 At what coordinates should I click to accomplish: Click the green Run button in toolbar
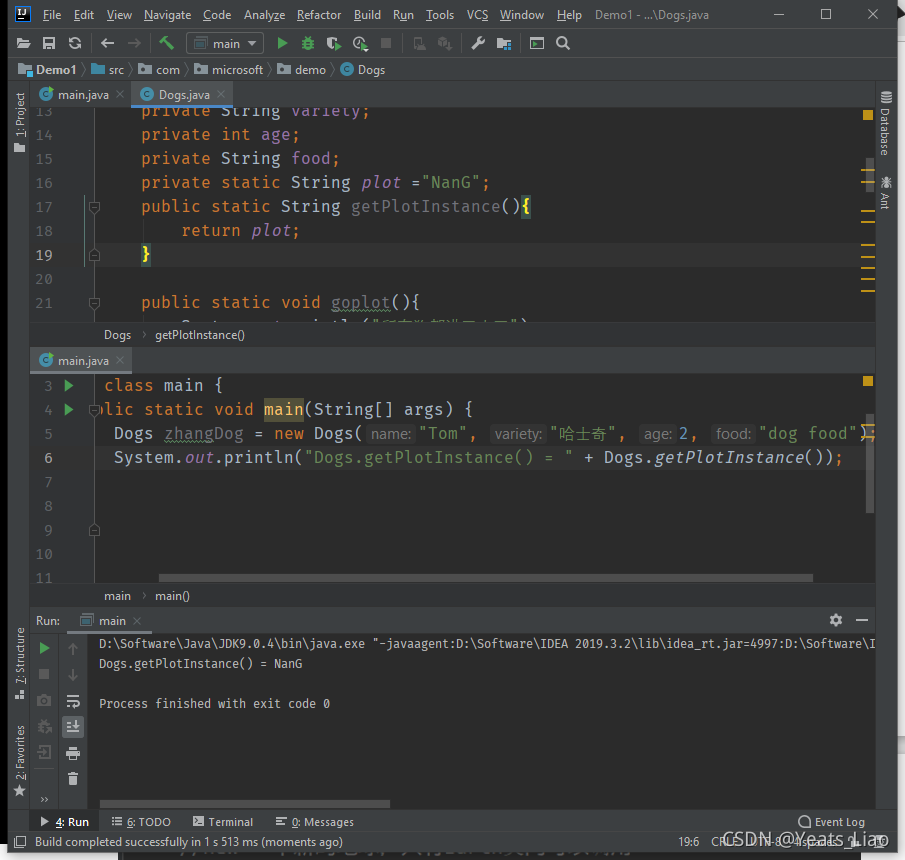282,43
